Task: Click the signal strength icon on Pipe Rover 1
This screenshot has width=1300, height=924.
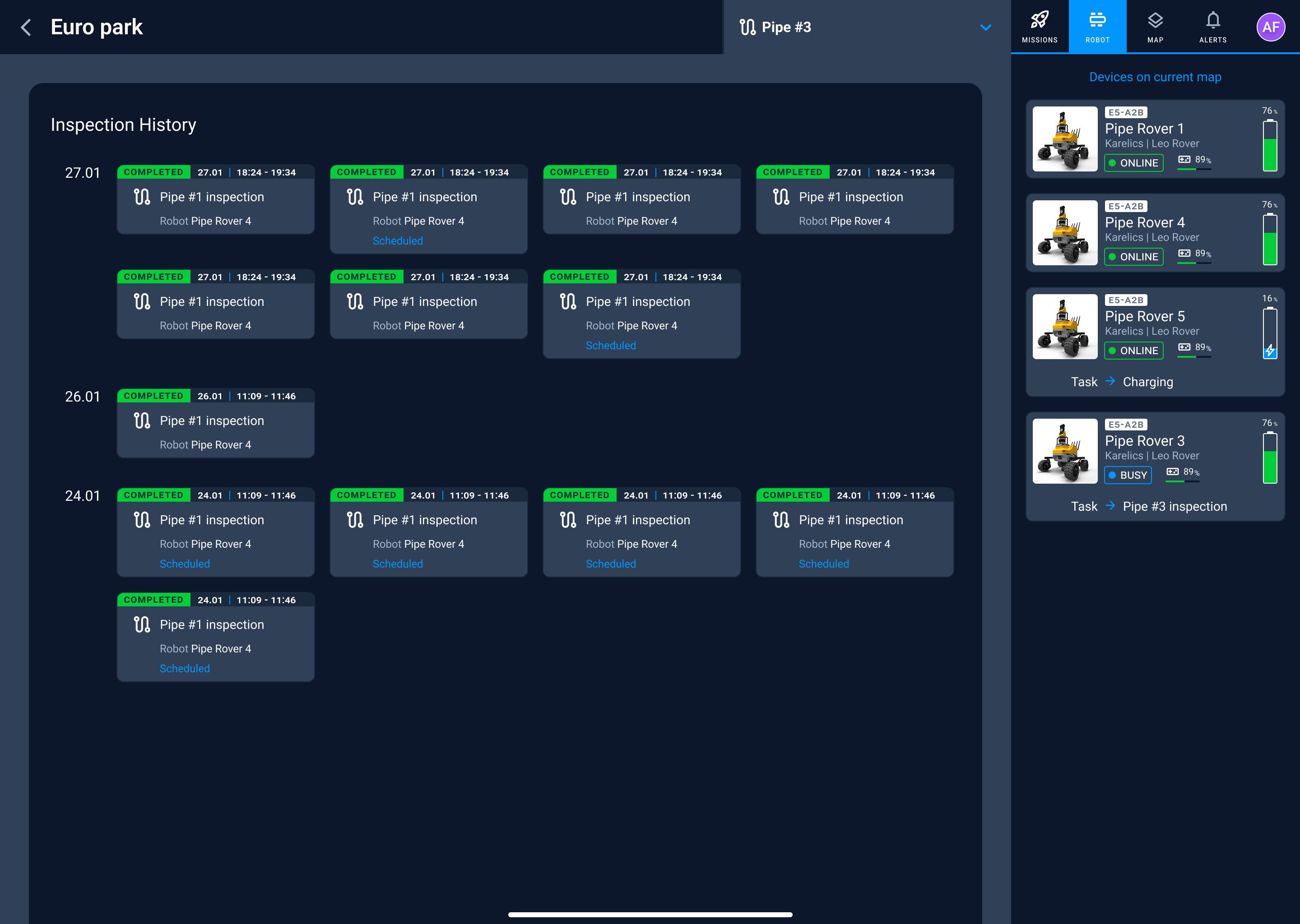Action: pyautogui.click(x=1184, y=160)
